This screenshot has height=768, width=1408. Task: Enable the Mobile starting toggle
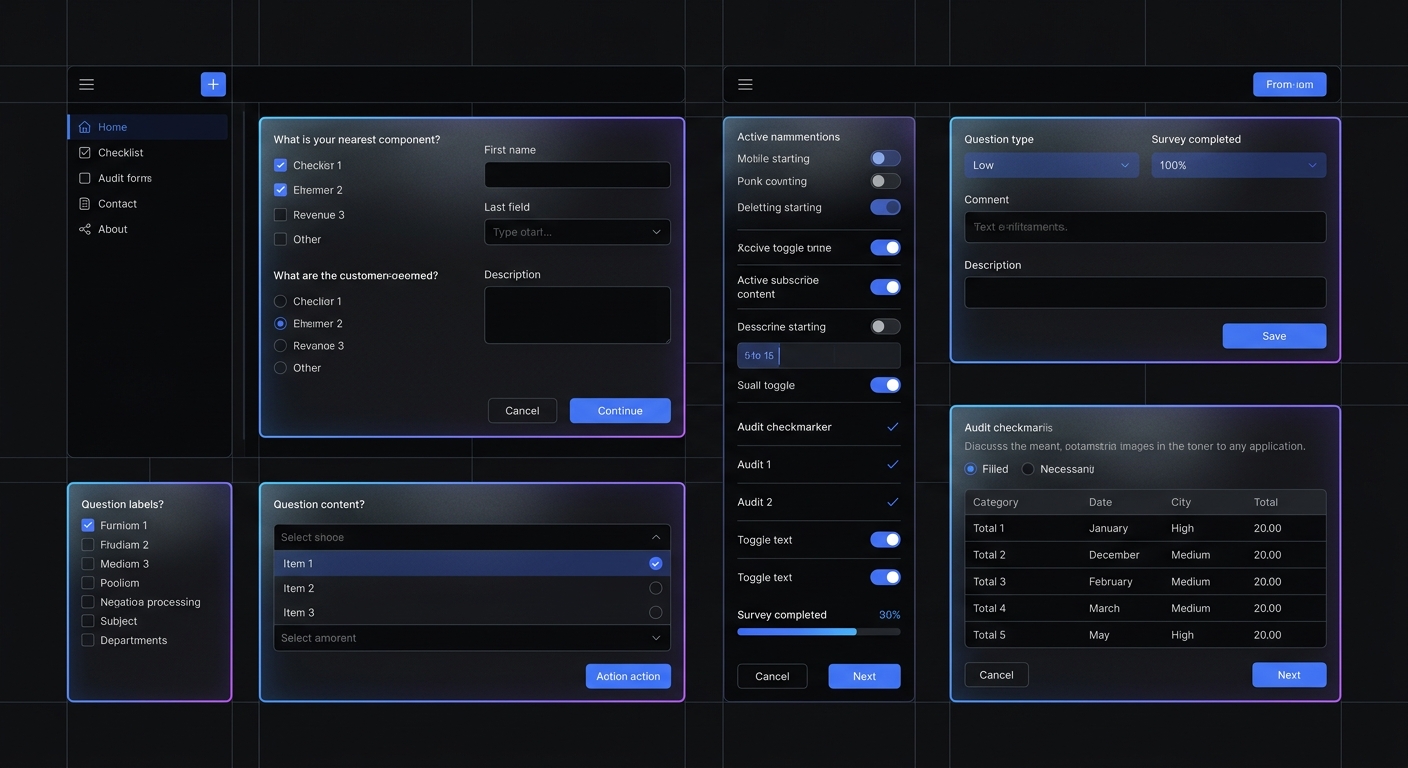pos(885,158)
